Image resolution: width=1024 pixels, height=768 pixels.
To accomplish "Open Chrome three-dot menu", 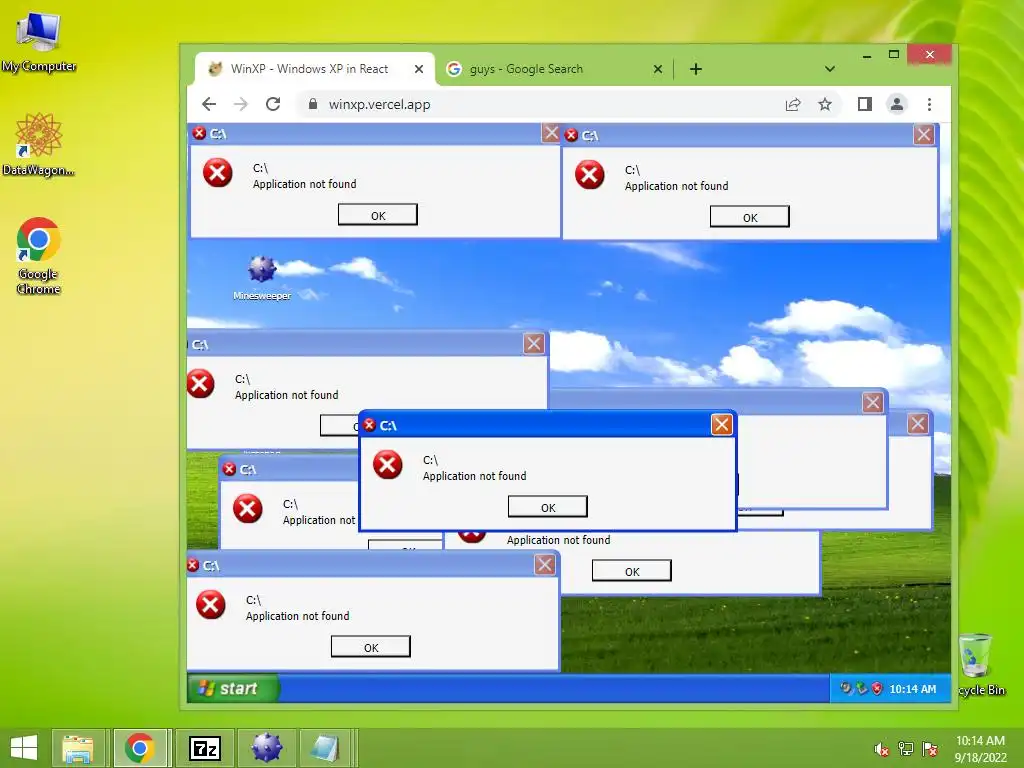I will click(929, 104).
